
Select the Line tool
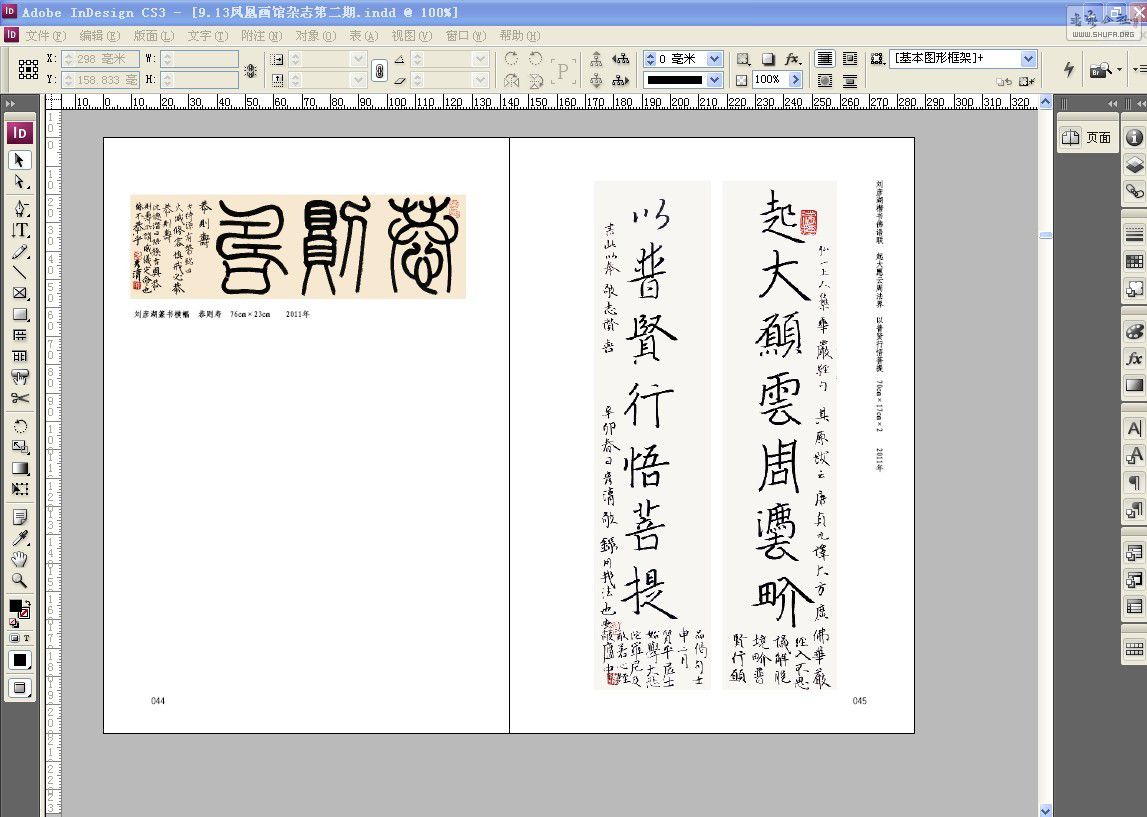coord(20,273)
